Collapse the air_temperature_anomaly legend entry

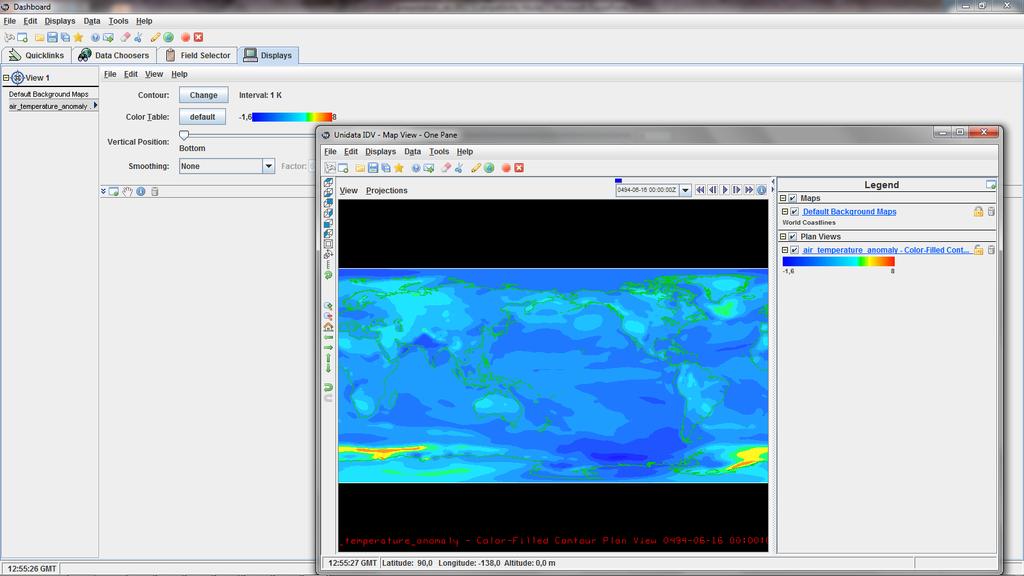(x=785, y=250)
